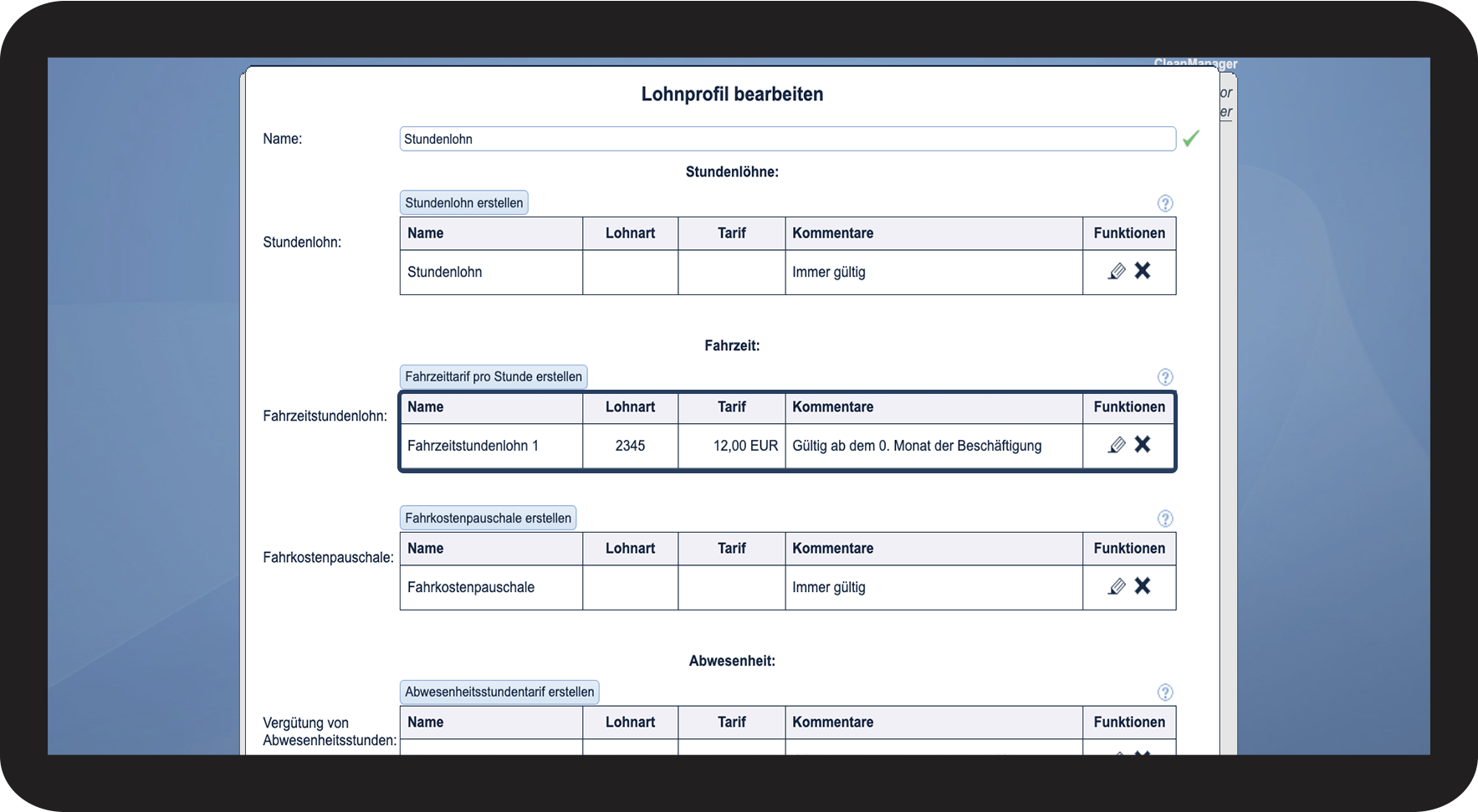Focus the Name input containing Stundenlohn
Viewport: 1478px width, 812px height.
786,139
